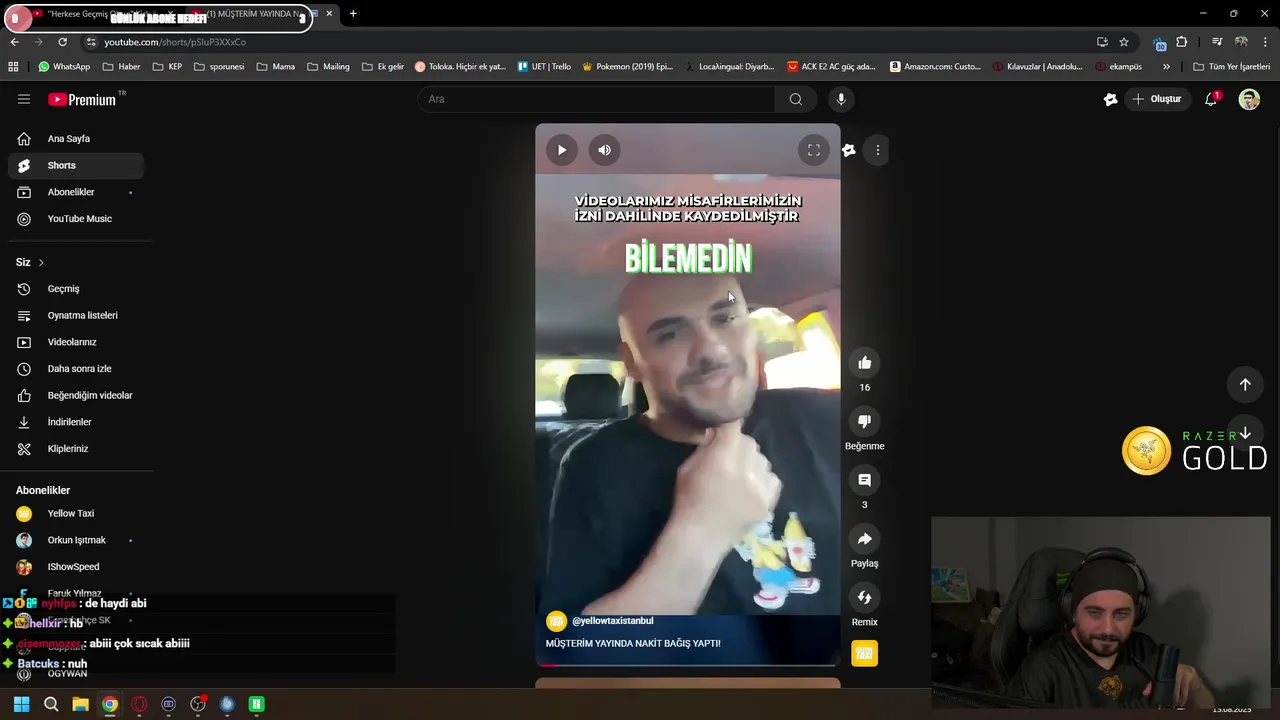The image size is (1280, 720).
Task: Go to the previous Short with up arrow
Action: click(x=1245, y=385)
